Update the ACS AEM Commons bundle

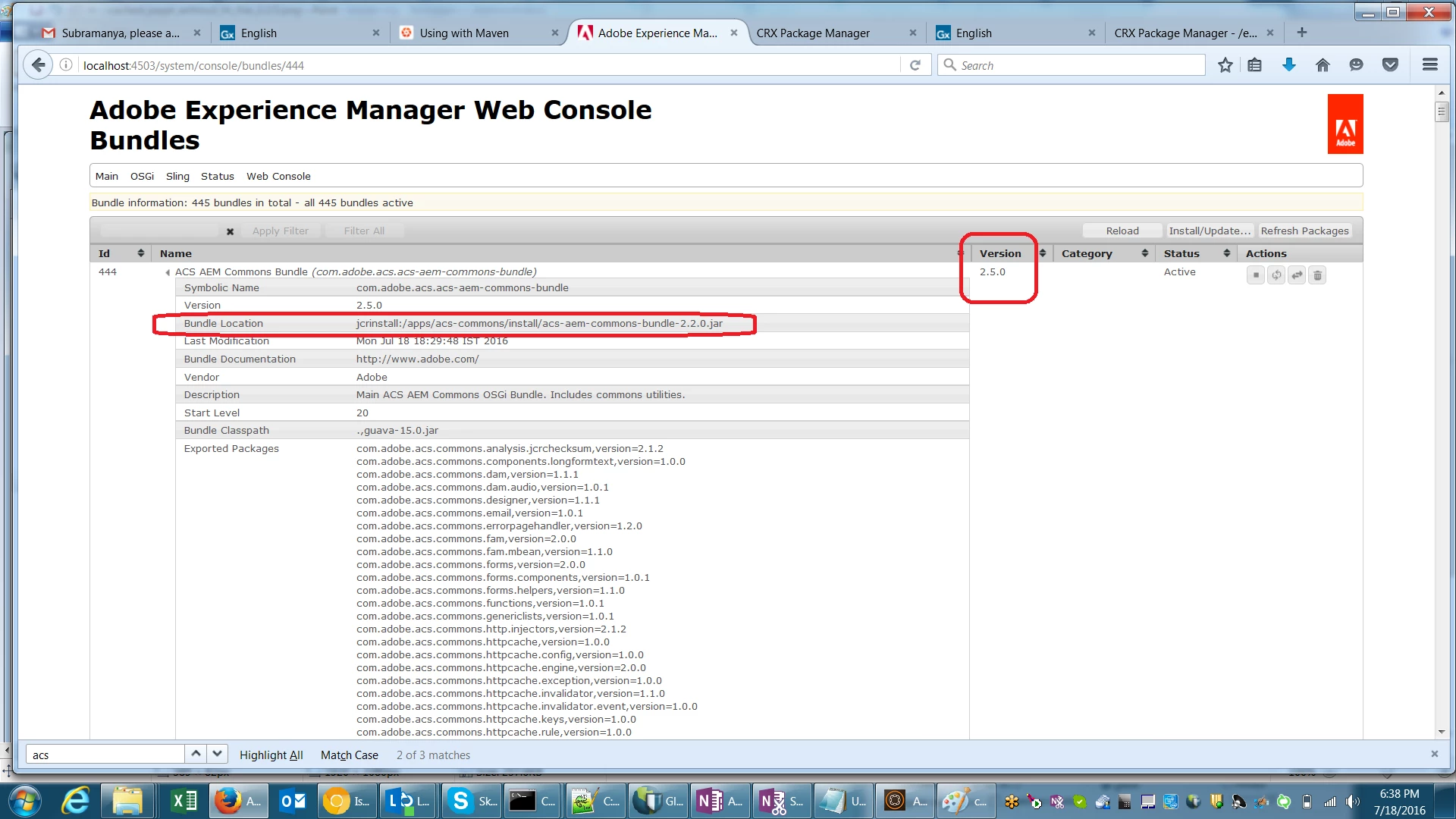[1298, 275]
